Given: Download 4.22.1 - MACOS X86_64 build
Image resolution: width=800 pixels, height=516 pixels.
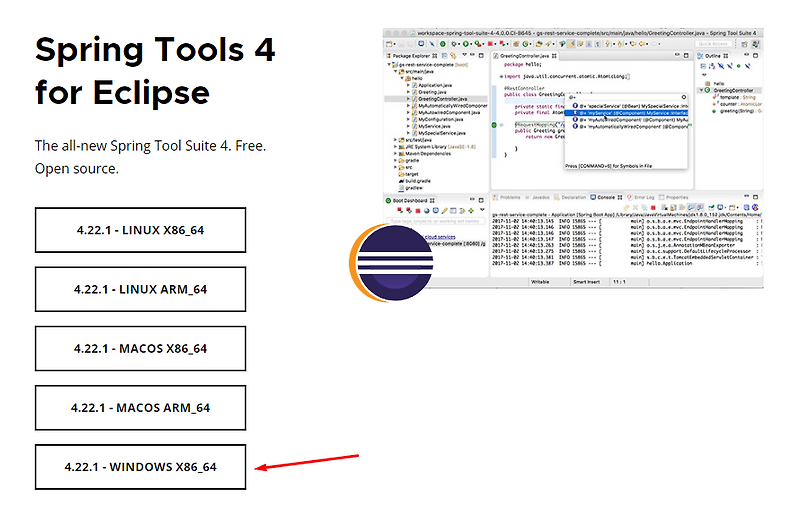Looking at the screenshot, I should click(140, 349).
